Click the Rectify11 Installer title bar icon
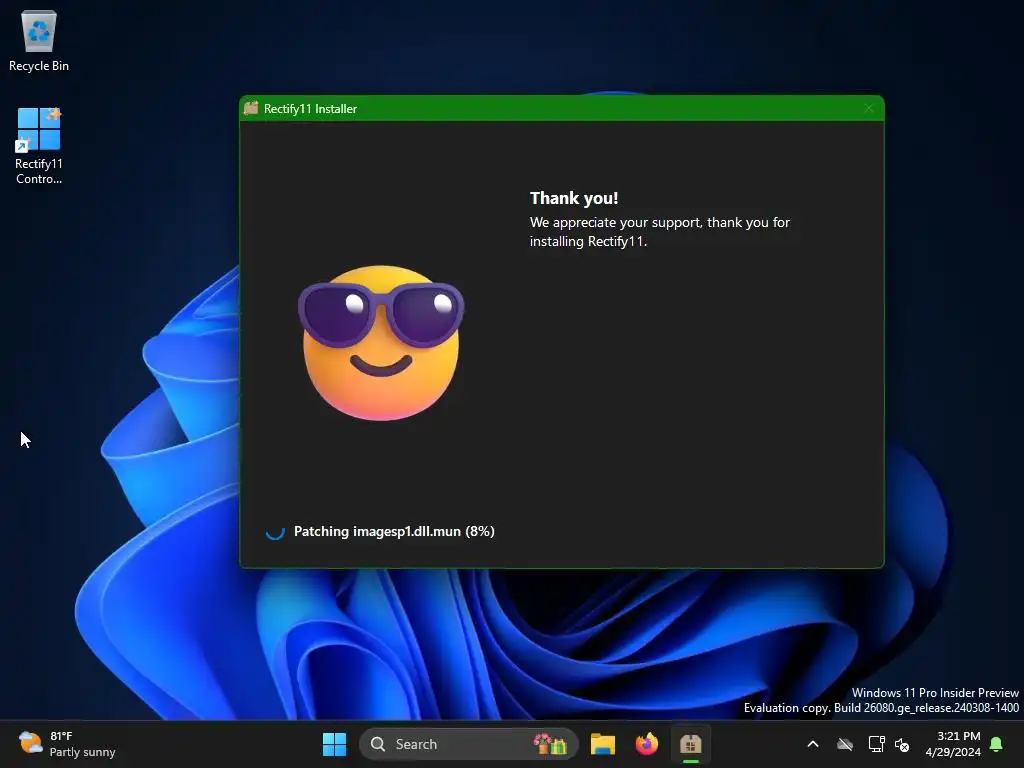 click(x=251, y=108)
